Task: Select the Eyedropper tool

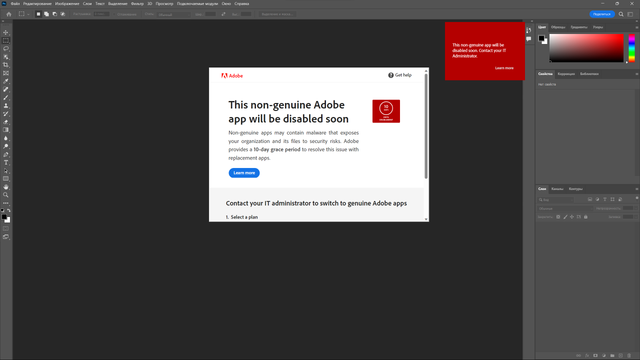Action: point(6,82)
